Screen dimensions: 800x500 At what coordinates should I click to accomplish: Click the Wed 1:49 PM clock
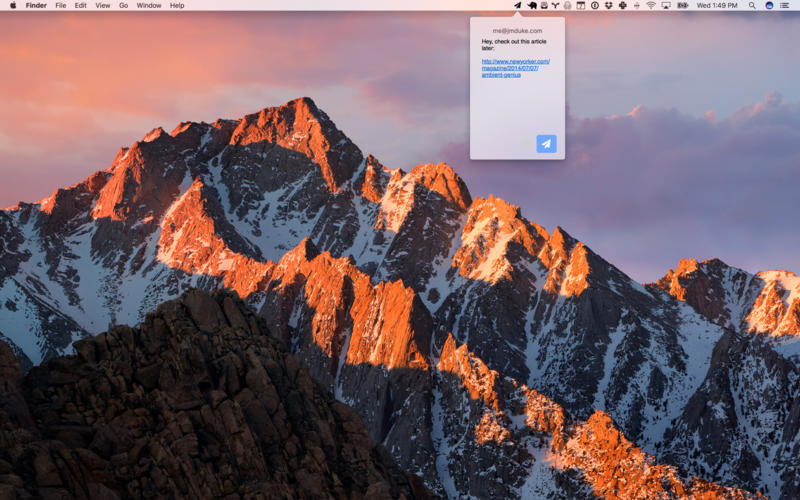[717, 5]
